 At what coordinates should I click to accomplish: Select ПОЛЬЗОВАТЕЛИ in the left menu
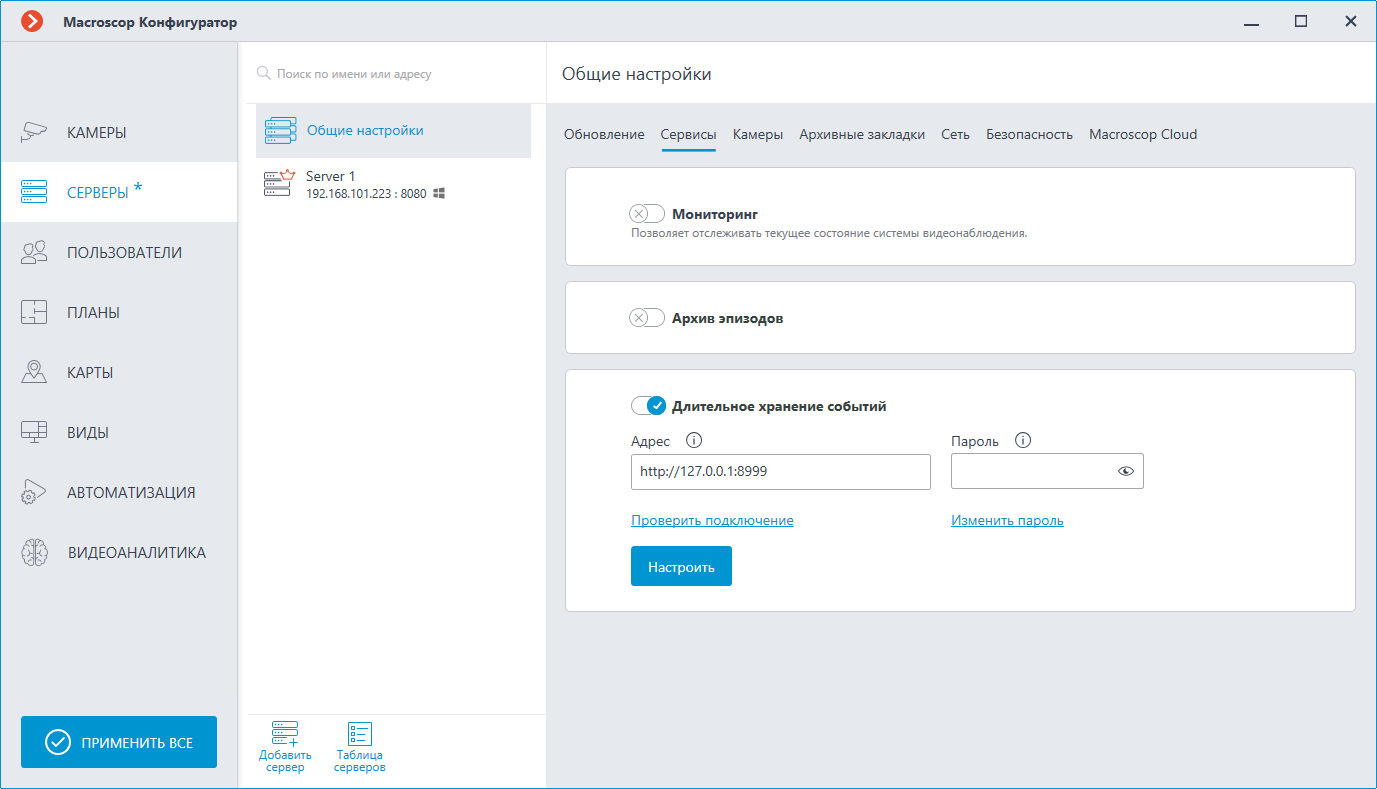tap(124, 252)
